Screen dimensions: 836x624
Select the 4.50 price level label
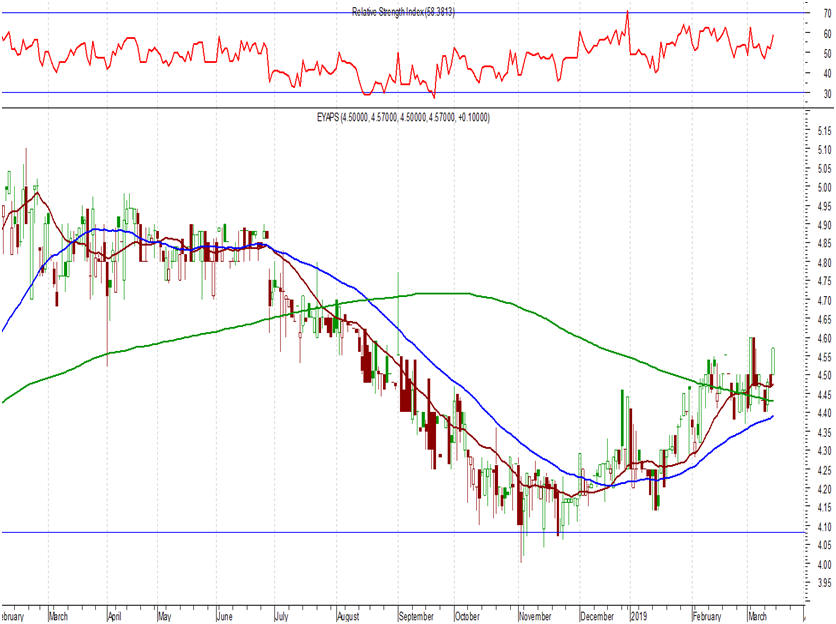(x=824, y=375)
